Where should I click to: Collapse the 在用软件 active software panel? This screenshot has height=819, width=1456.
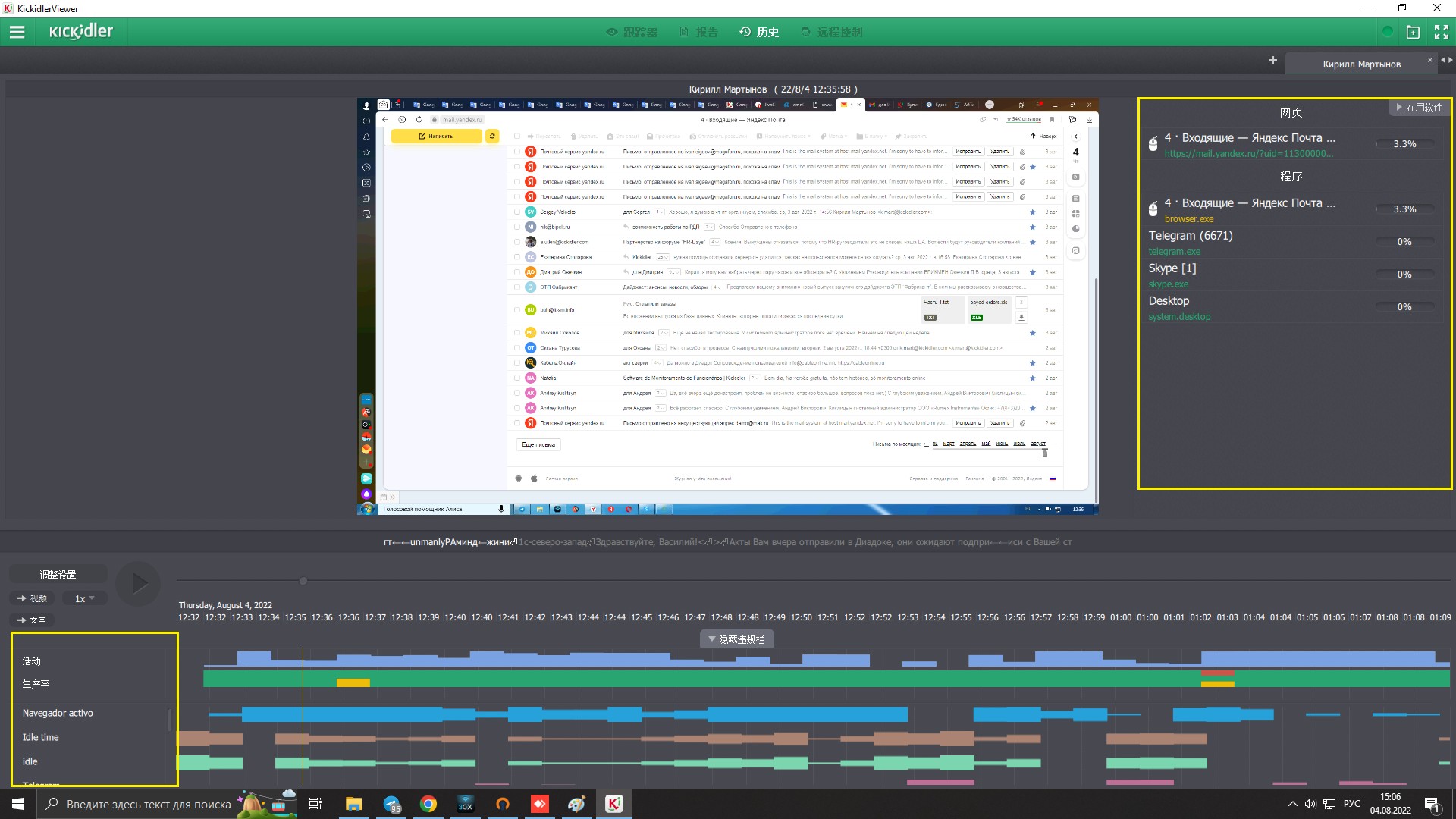point(1419,108)
